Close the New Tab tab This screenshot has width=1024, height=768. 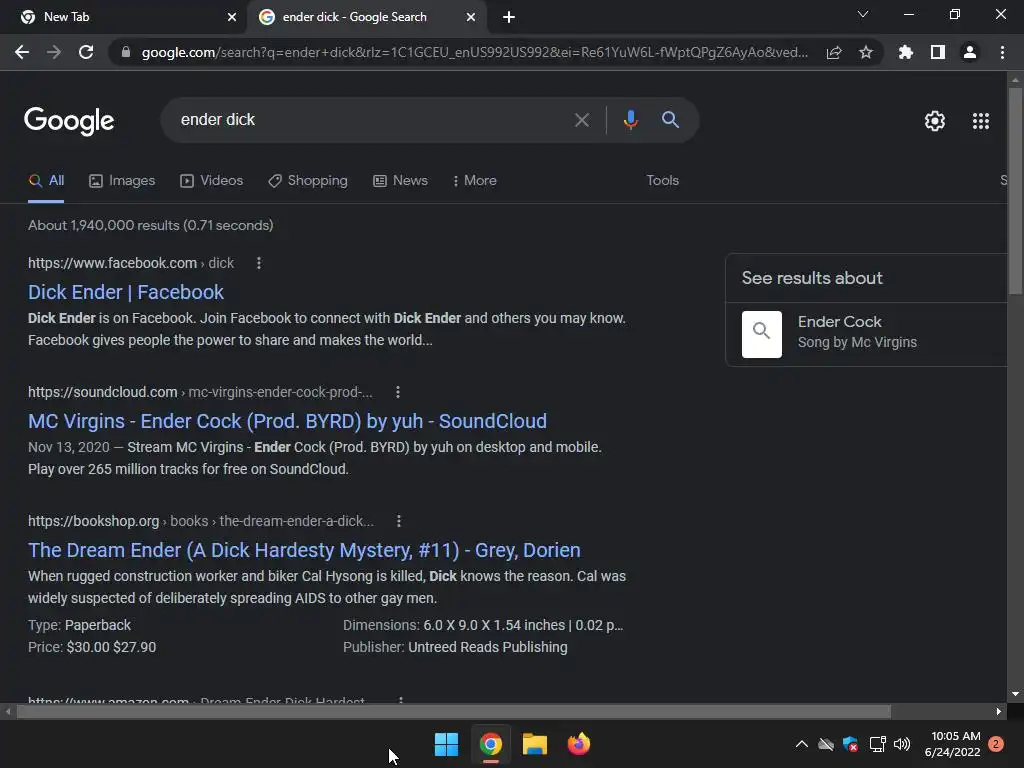(x=232, y=17)
